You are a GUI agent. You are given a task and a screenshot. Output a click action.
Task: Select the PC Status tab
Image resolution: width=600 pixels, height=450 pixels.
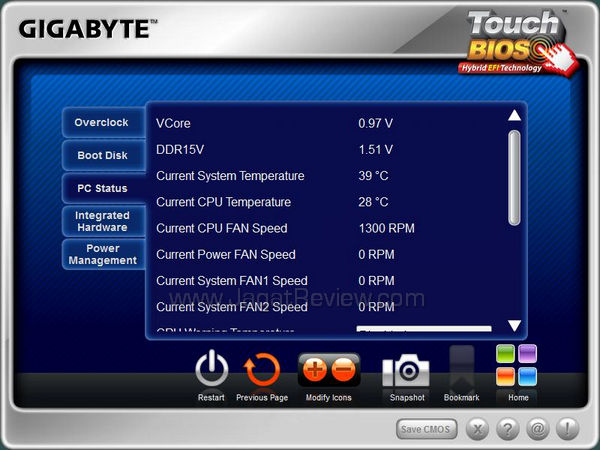(x=102, y=188)
